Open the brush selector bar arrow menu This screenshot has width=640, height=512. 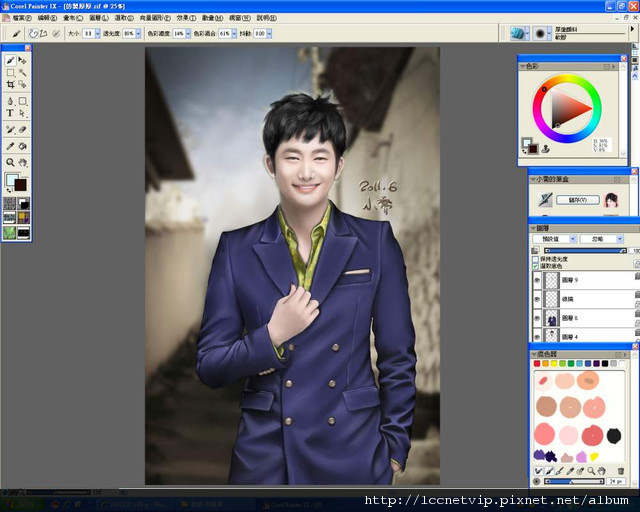(x=632, y=29)
